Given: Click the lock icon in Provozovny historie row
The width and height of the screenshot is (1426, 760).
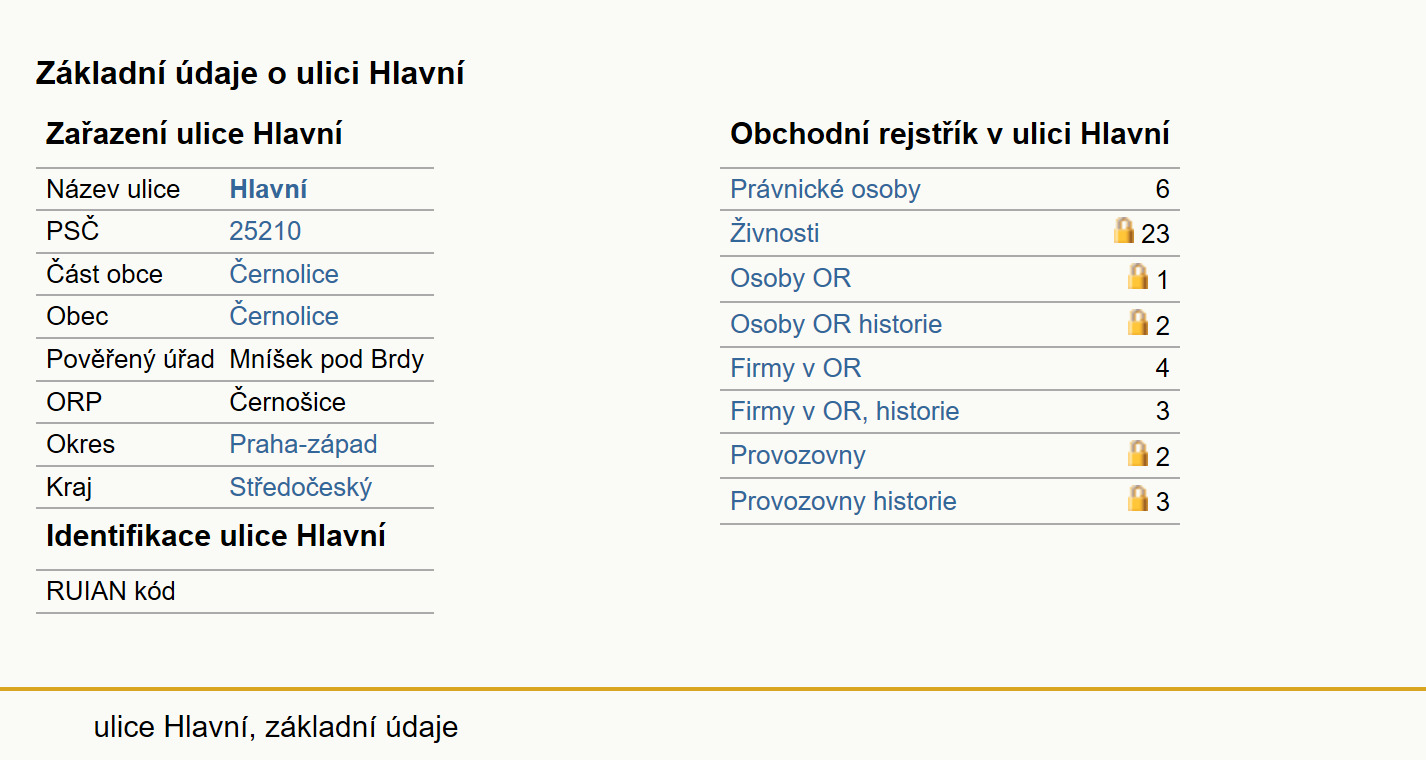Looking at the screenshot, I should (x=1138, y=498).
